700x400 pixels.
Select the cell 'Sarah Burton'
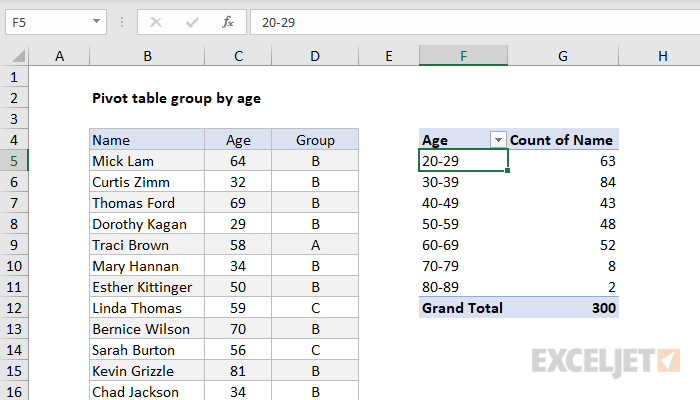pos(147,350)
